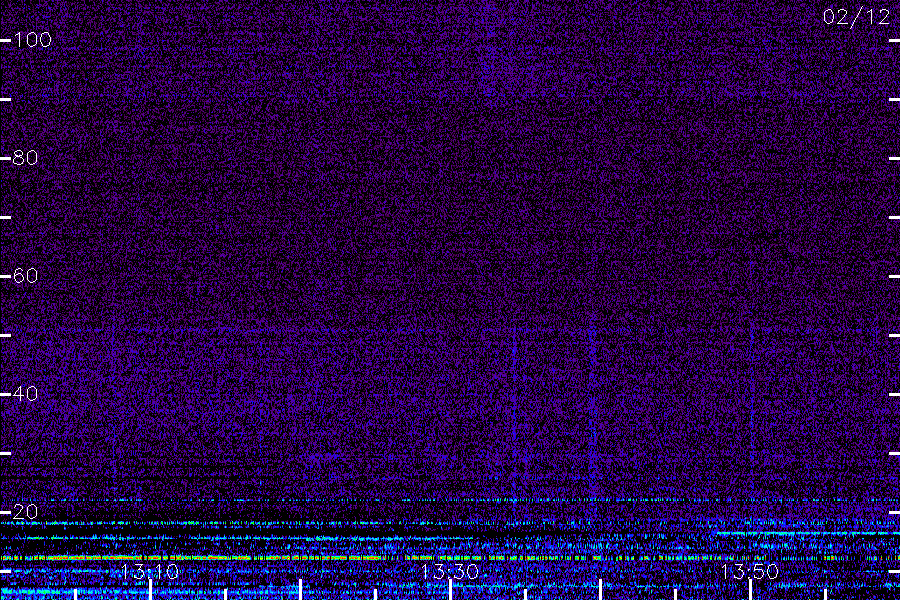Click the 20 frequency axis label
This screenshot has height=600, width=900.
click(x=25, y=512)
